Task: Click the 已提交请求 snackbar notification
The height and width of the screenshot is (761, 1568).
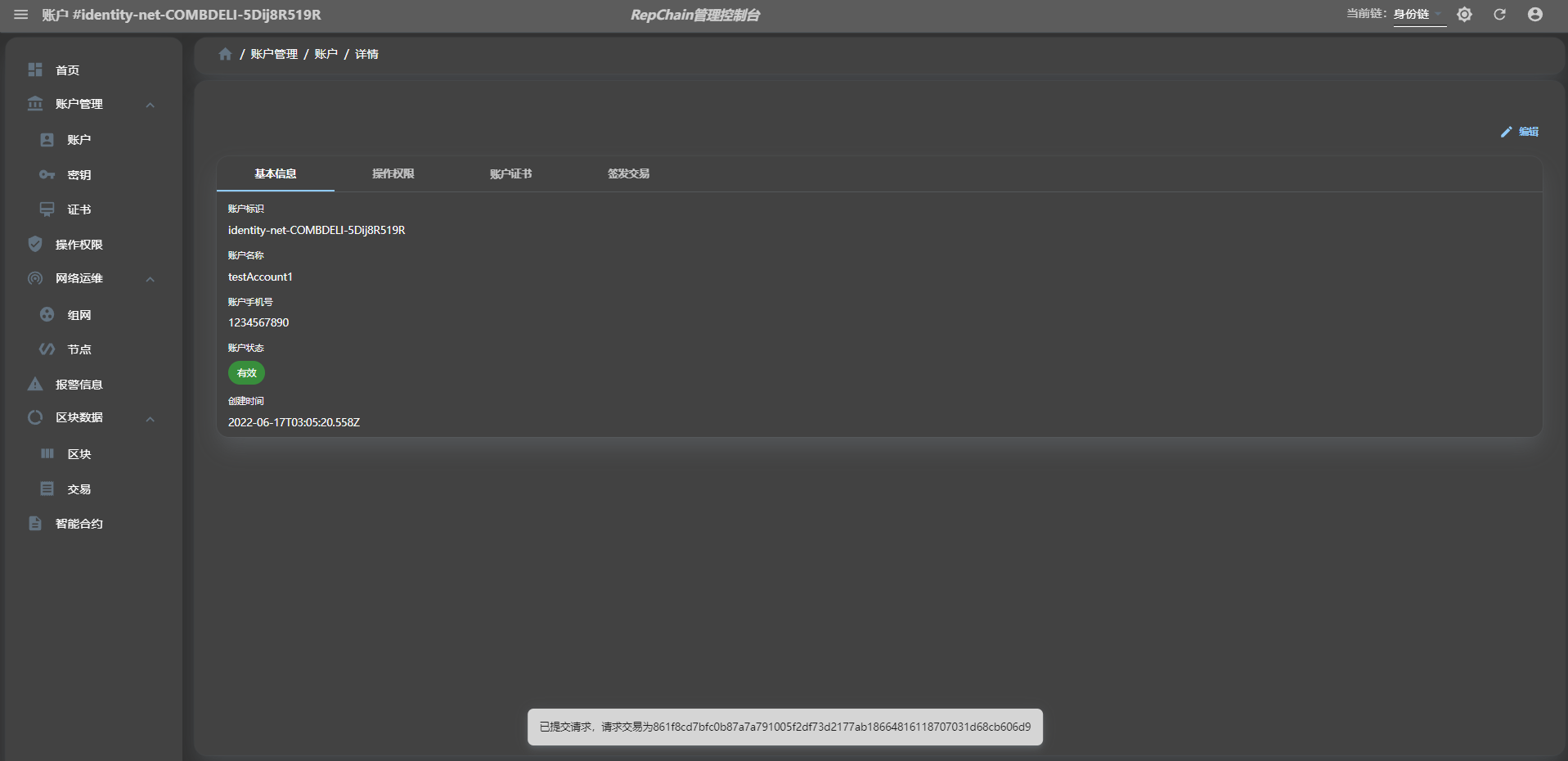Action: point(785,727)
